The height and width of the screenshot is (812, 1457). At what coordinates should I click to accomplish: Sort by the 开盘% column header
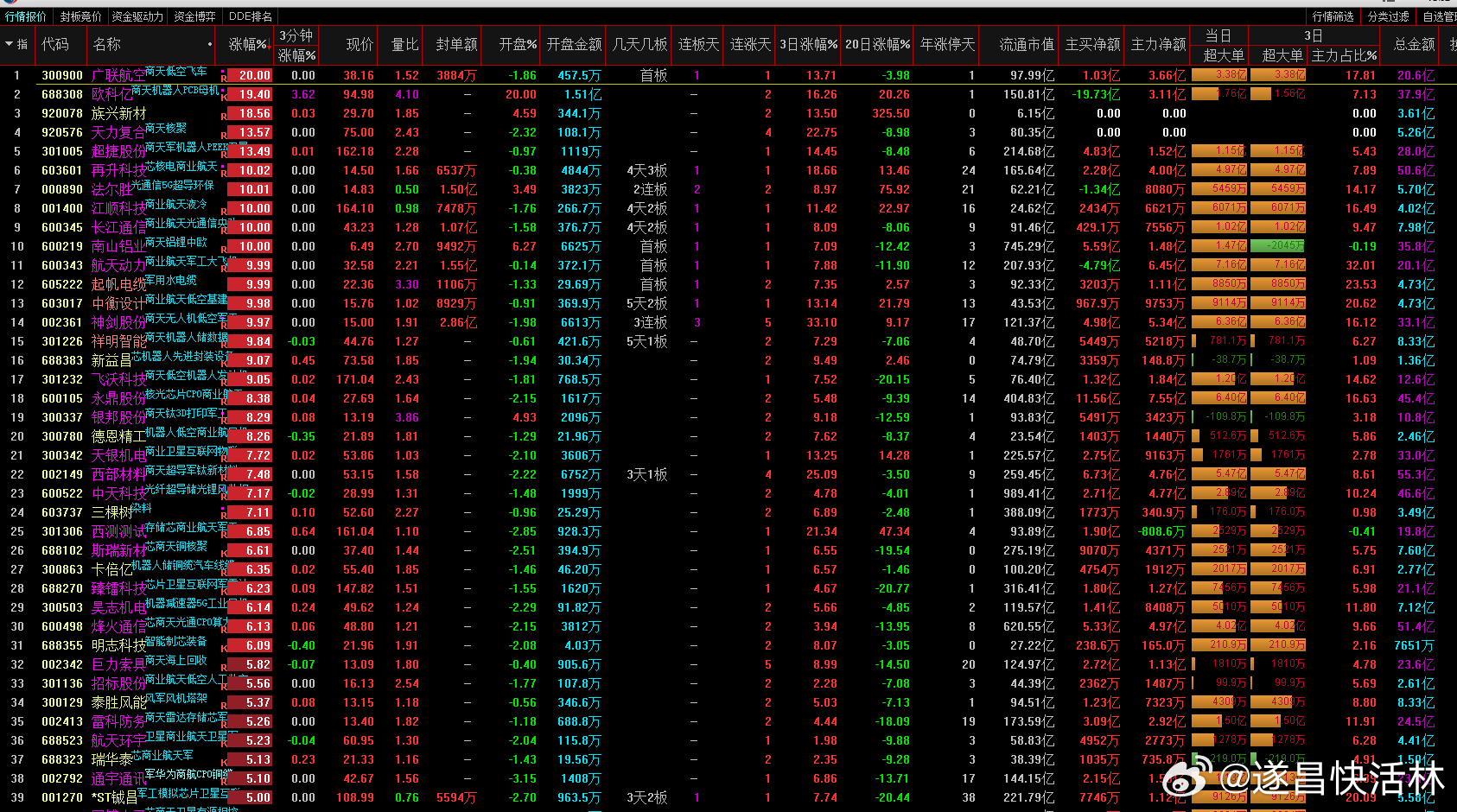tap(518, 44)
